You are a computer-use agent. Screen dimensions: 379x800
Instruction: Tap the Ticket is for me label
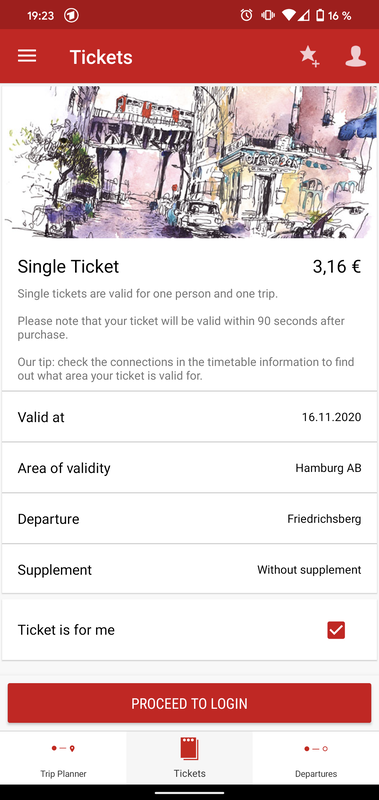point(66,630)
